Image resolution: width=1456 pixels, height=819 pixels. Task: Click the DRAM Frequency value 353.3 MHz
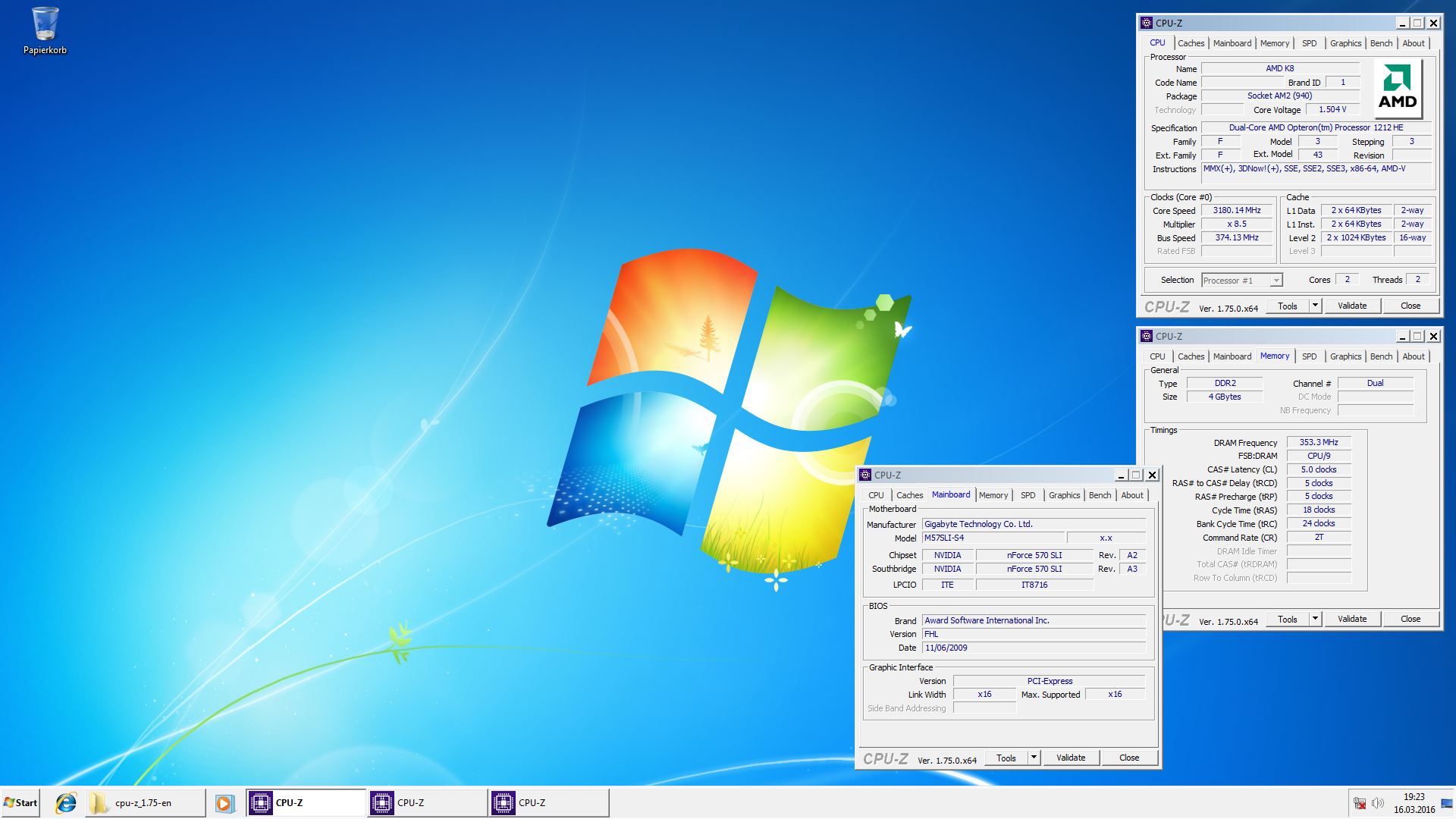pyautogui.click(x=1319, y=442)
